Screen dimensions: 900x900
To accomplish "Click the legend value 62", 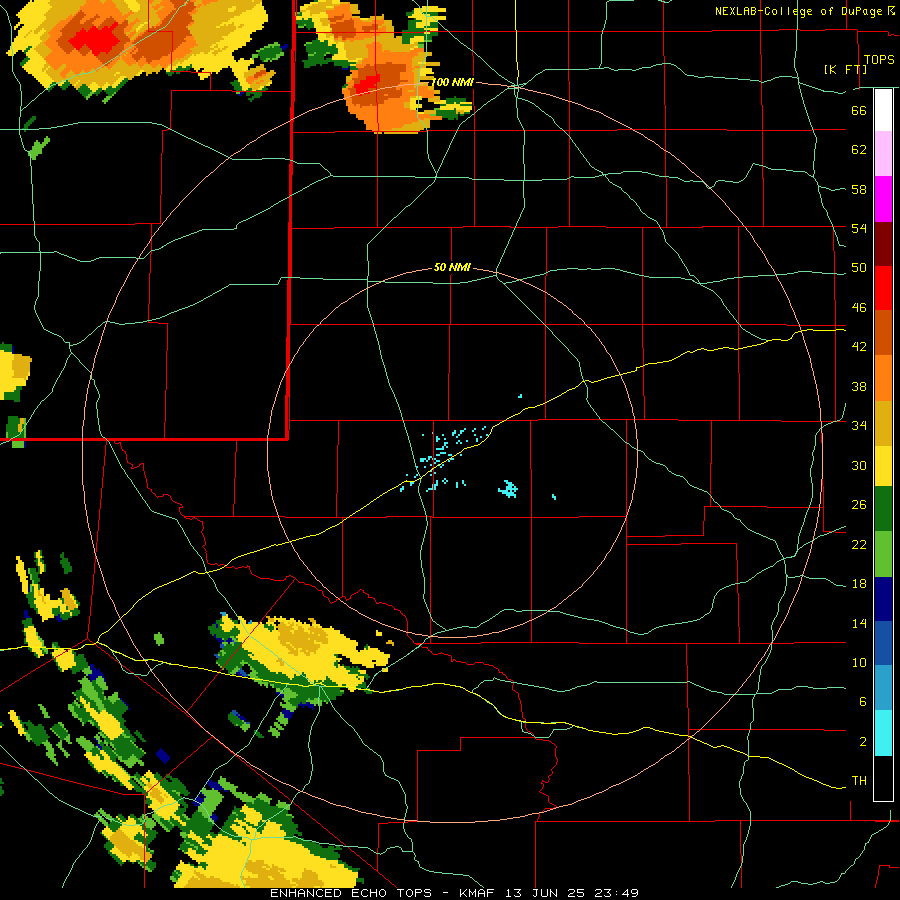I will (859, 150).
